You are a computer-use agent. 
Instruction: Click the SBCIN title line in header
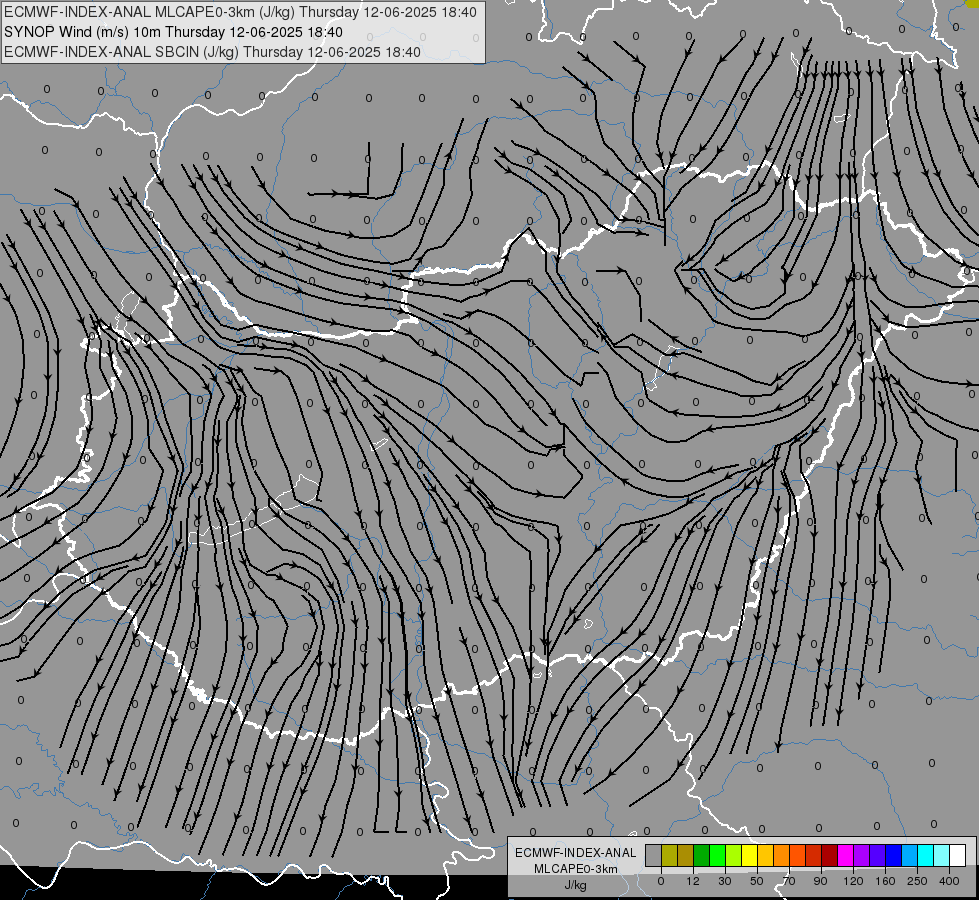212,52
